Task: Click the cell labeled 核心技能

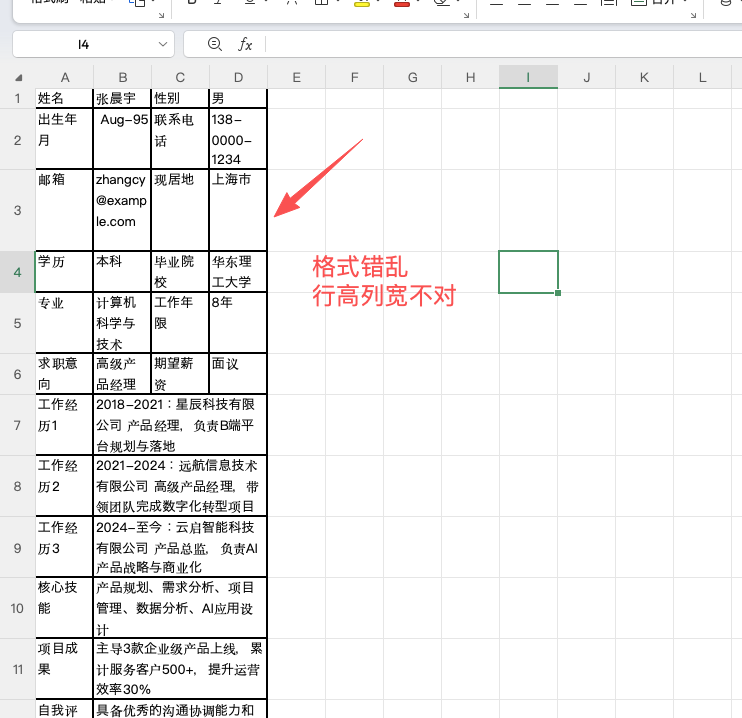Action: (x=64, y=608)
